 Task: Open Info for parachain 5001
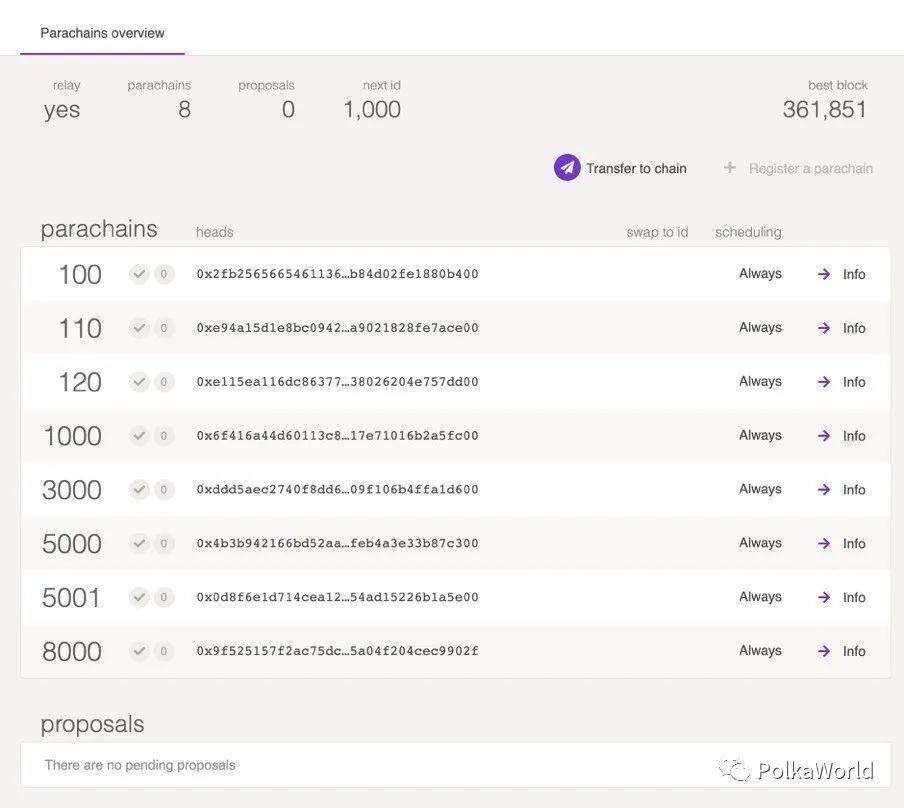[x=854, y=597]
